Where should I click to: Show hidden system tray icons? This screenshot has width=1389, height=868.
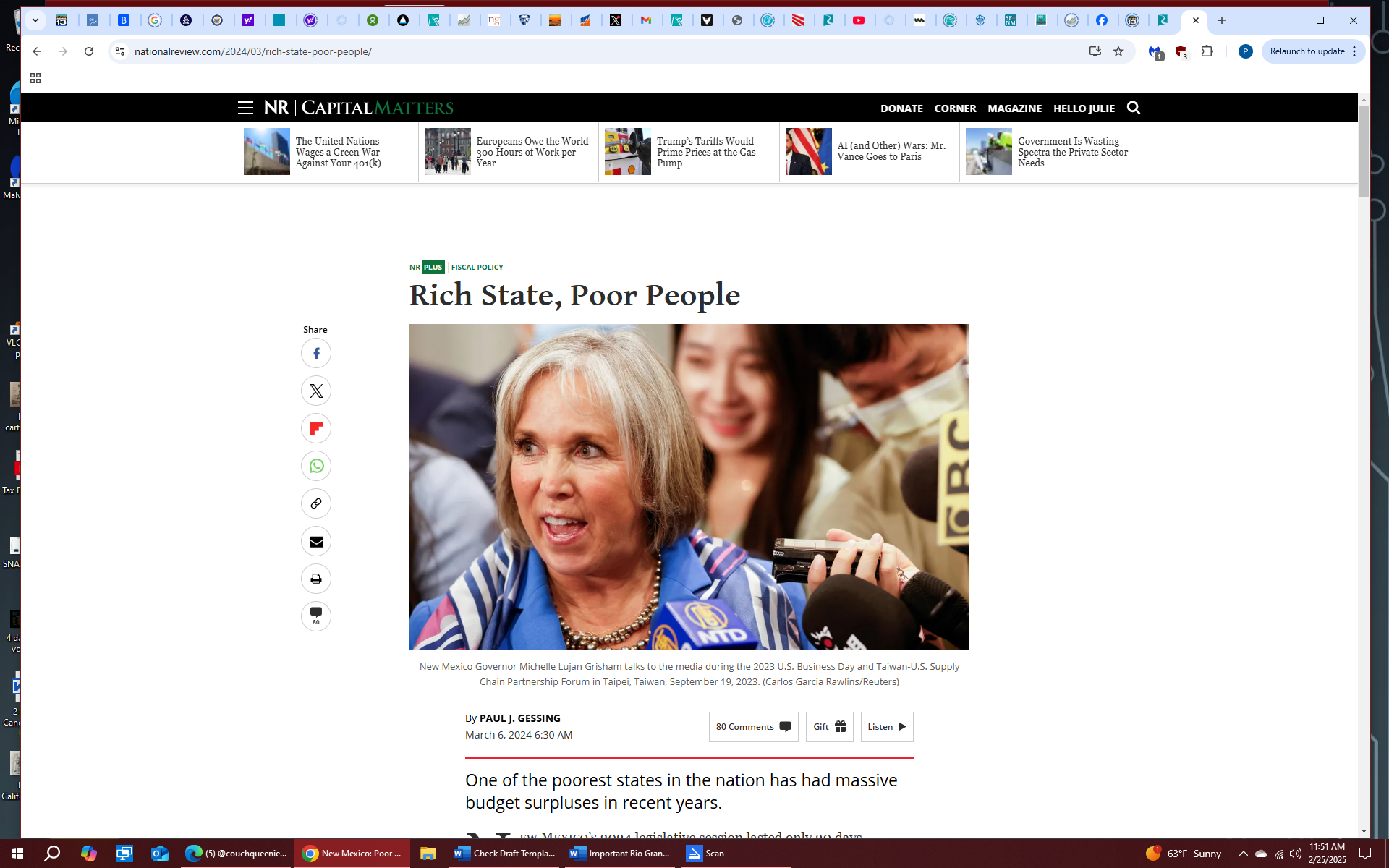[1243, 854]
